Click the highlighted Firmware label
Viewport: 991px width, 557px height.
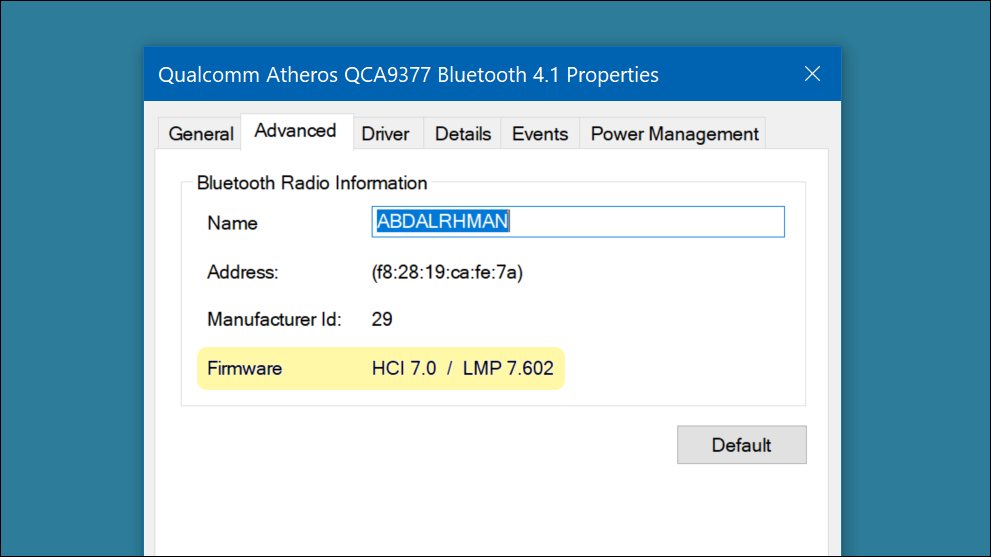[x=244, y=368]
